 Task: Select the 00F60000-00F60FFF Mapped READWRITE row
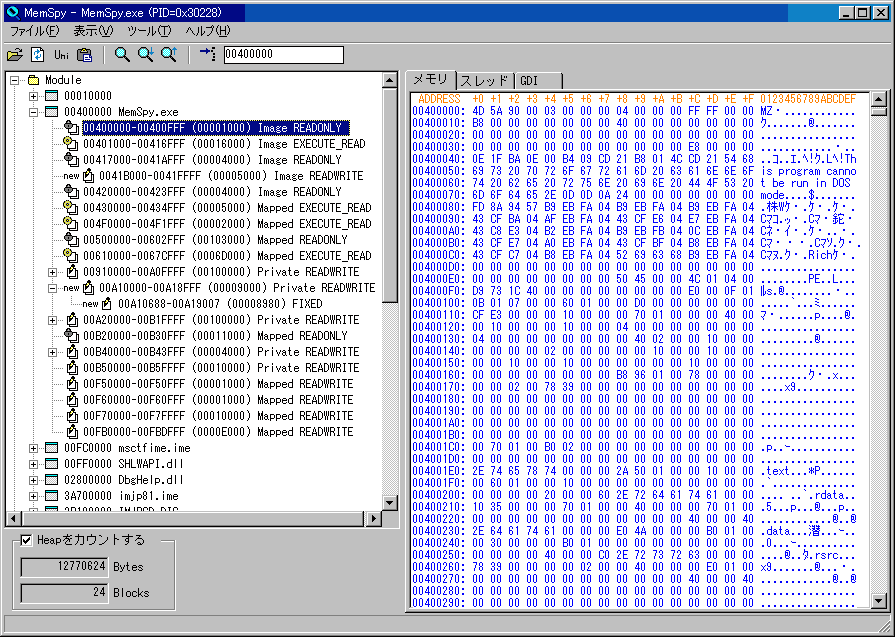coord(218,400)
